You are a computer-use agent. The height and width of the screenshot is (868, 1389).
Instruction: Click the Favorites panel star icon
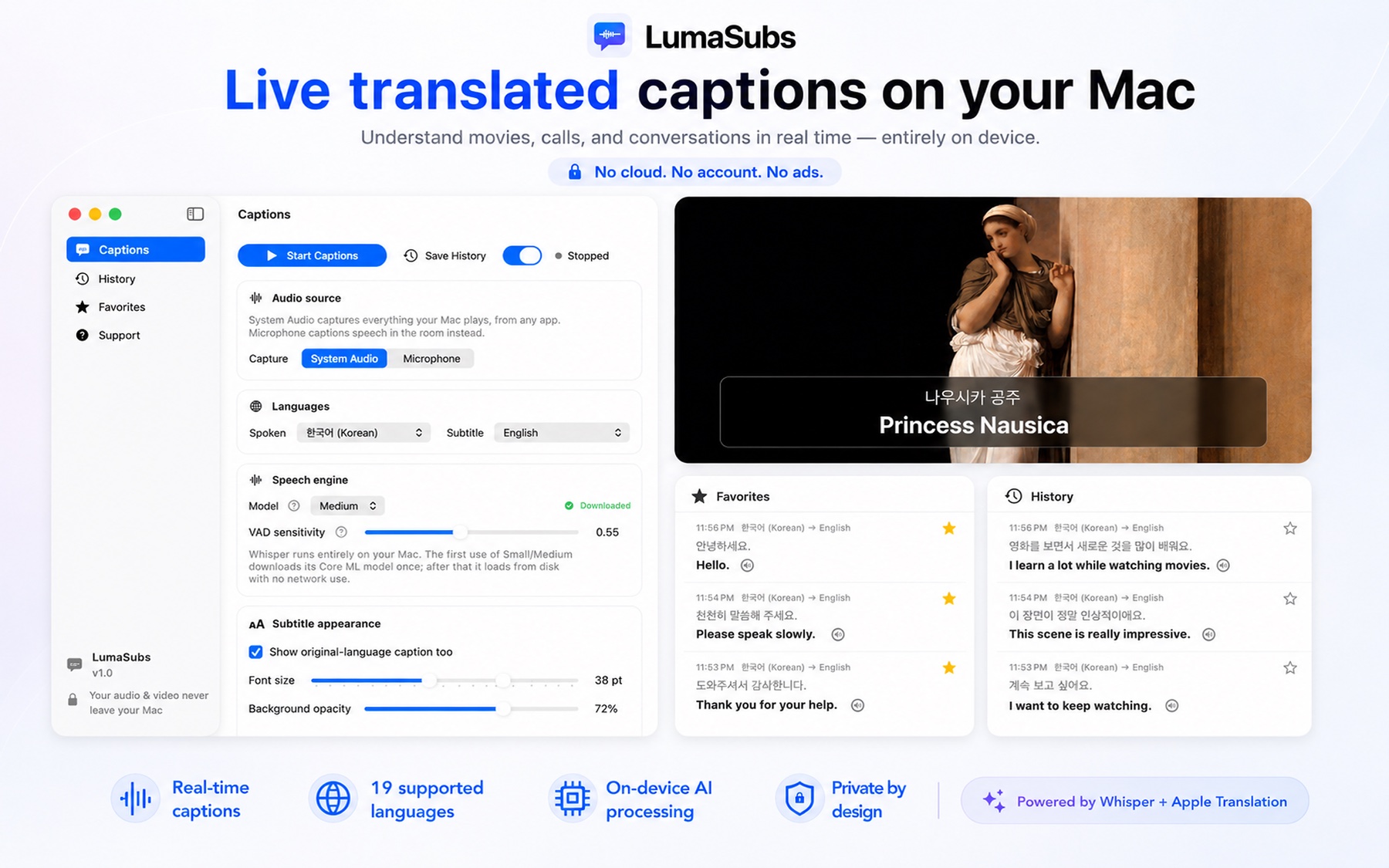click(699, 496)
